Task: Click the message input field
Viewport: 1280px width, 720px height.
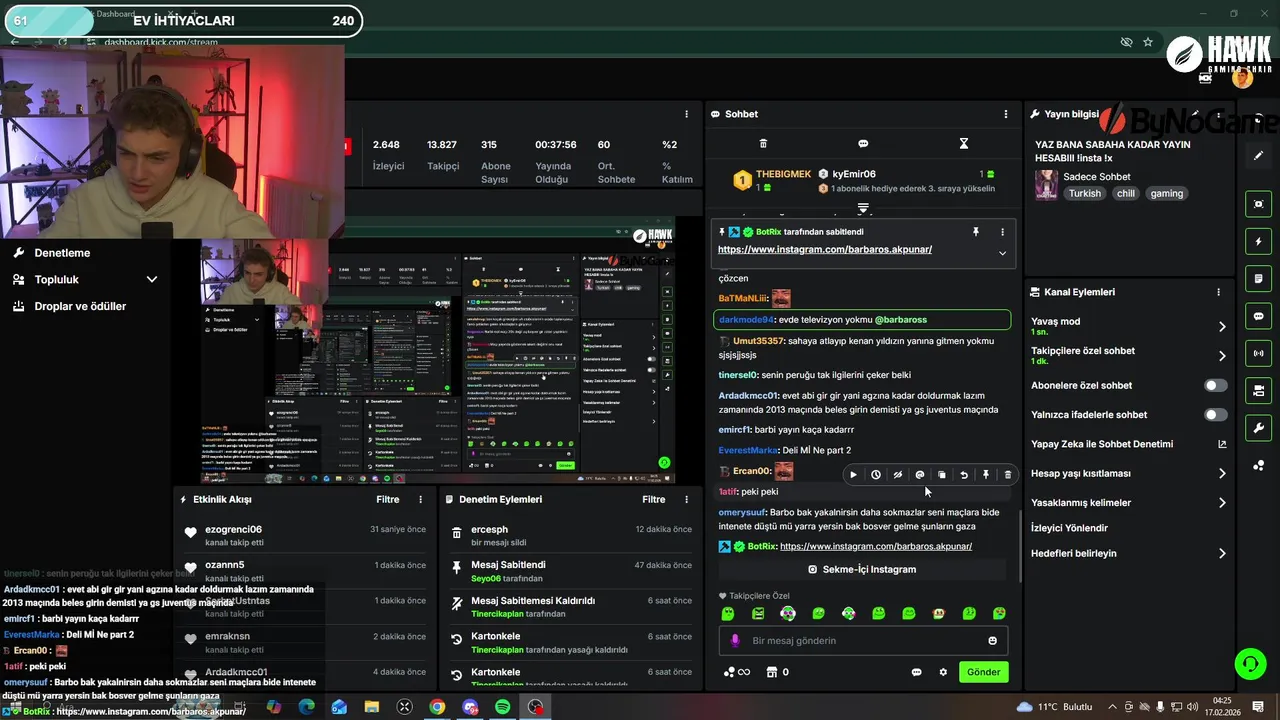Action: pyautogui.click(x=862, y=641)
